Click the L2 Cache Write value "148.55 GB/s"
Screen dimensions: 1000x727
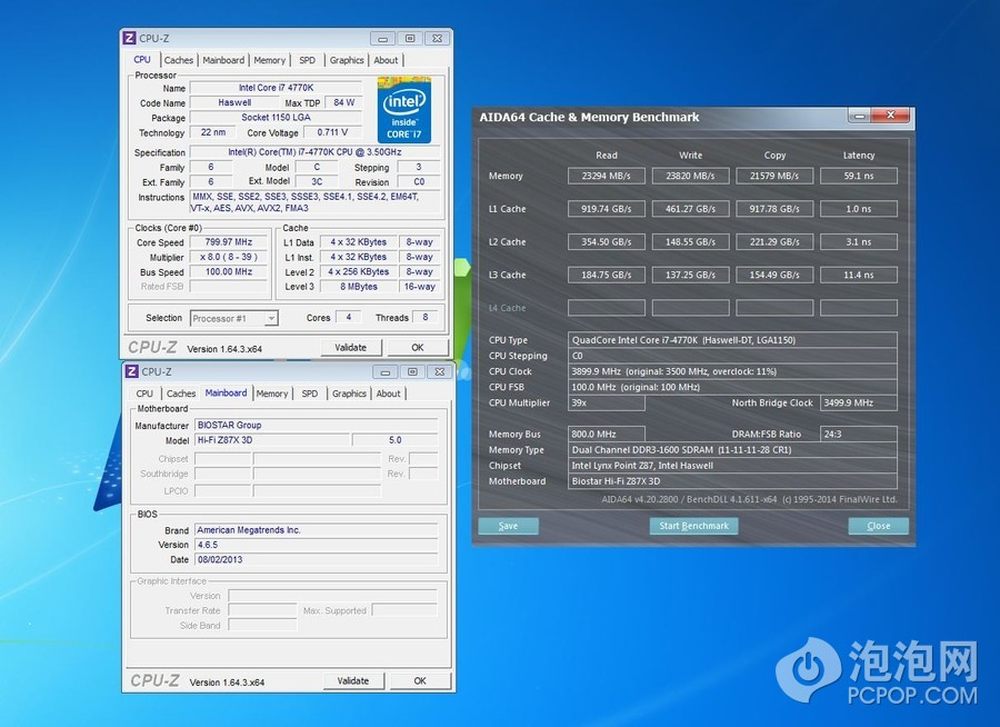(691, 242)
